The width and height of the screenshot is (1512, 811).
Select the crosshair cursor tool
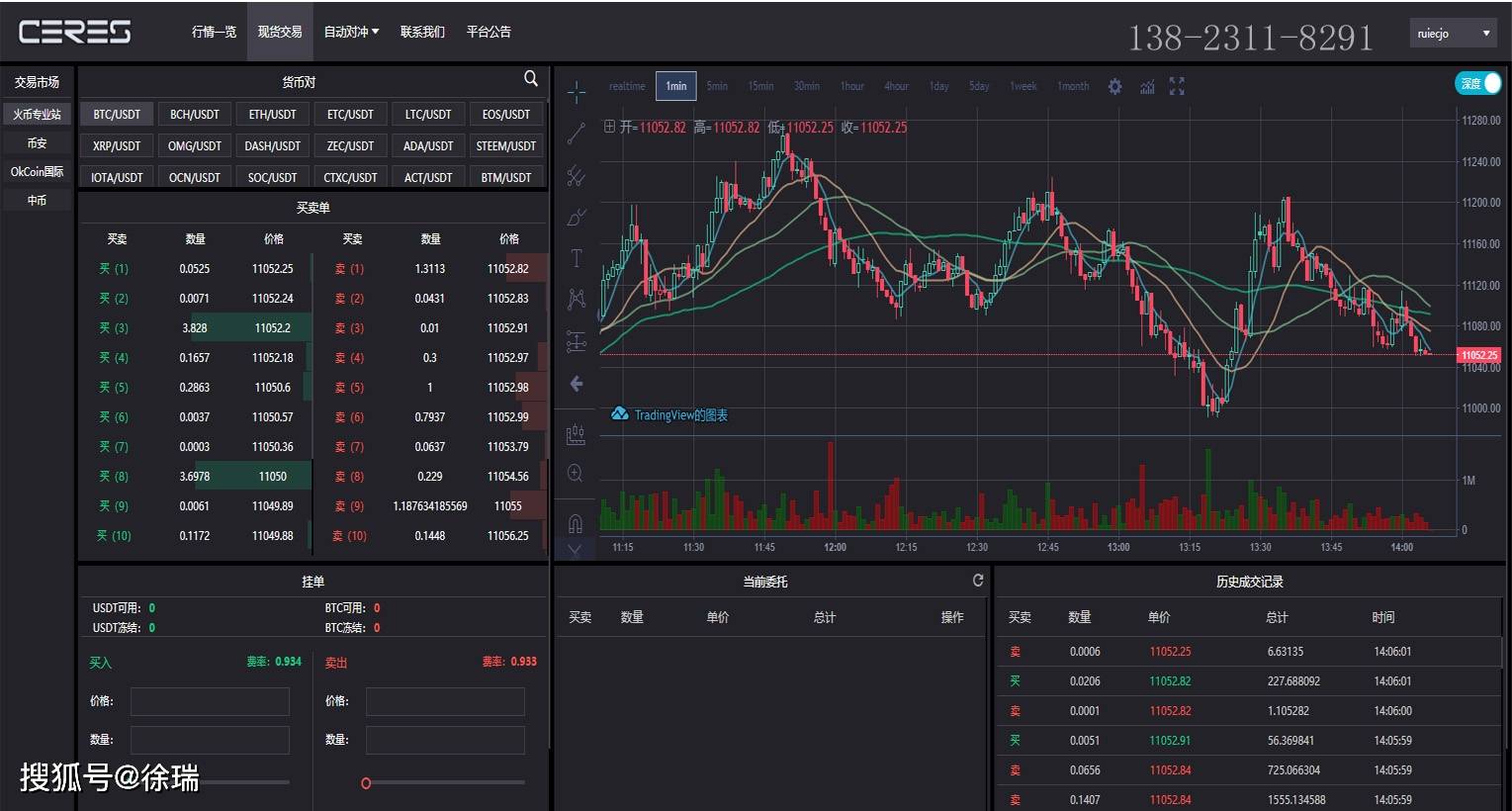(x=577, y=92)
